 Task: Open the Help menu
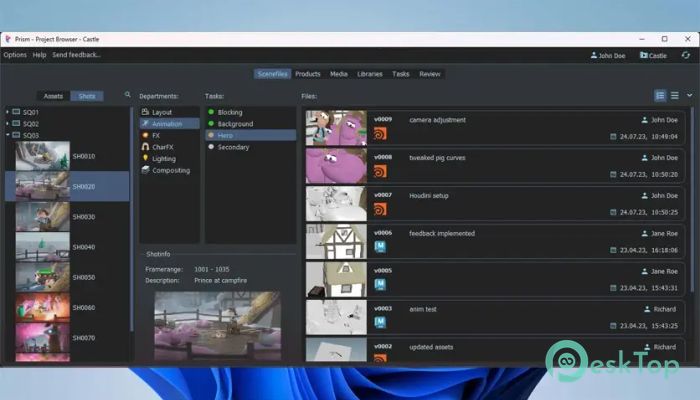tap(39, 55)
